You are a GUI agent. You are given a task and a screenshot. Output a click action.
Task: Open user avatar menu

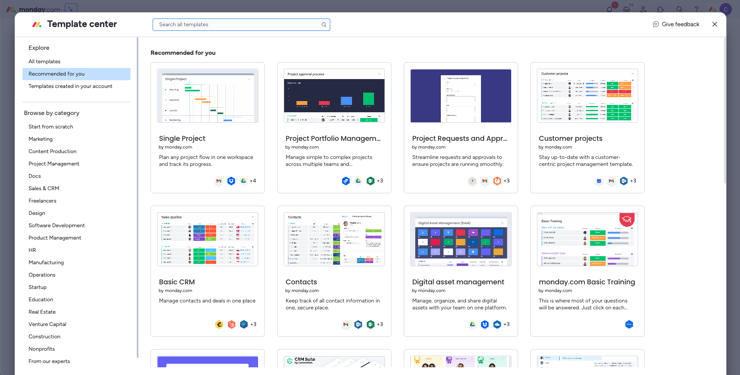point(725,9)
